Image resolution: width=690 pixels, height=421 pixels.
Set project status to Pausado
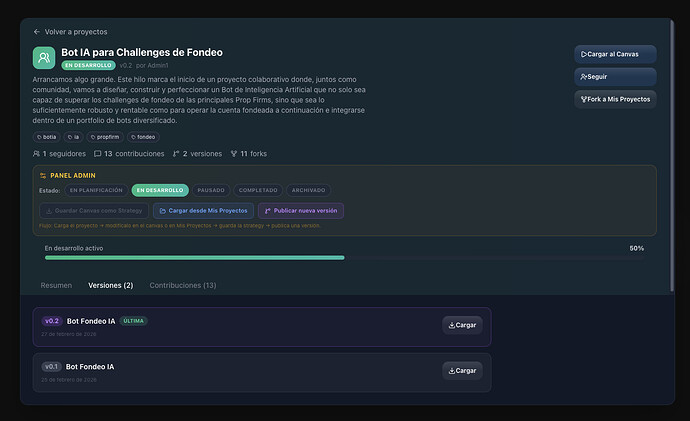(209, 190)
